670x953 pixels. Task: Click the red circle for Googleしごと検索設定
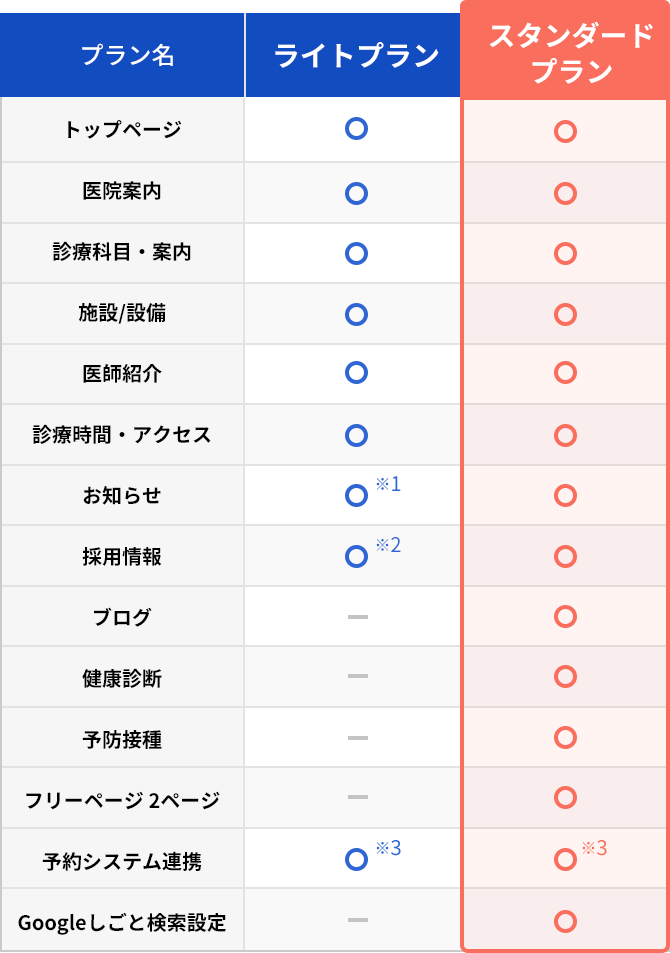click(565, 921)
